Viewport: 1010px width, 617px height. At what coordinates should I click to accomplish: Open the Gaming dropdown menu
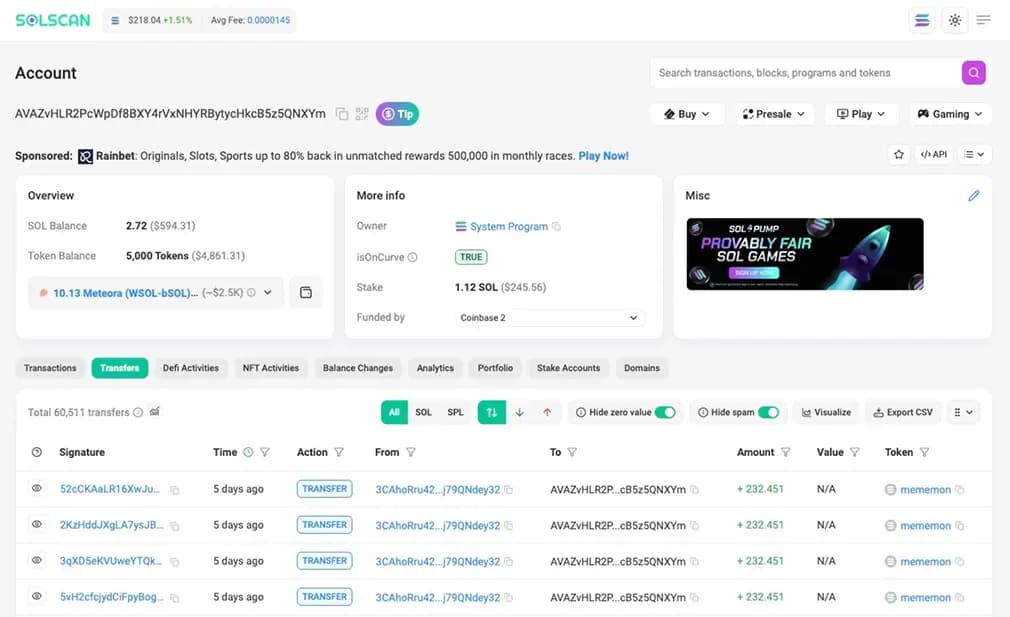coord(948,114)
